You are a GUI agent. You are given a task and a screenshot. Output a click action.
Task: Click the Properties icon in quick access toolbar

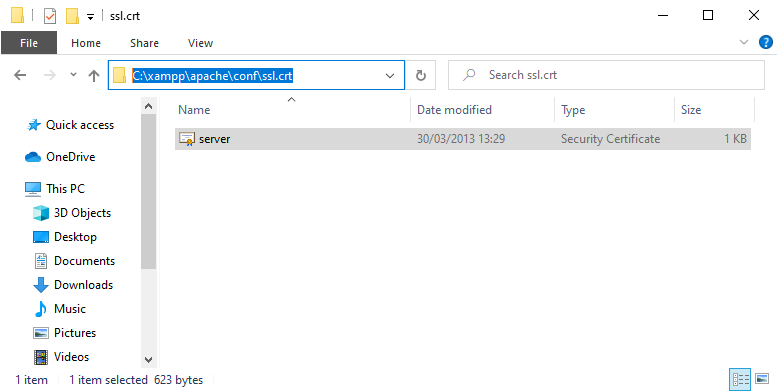50,16
